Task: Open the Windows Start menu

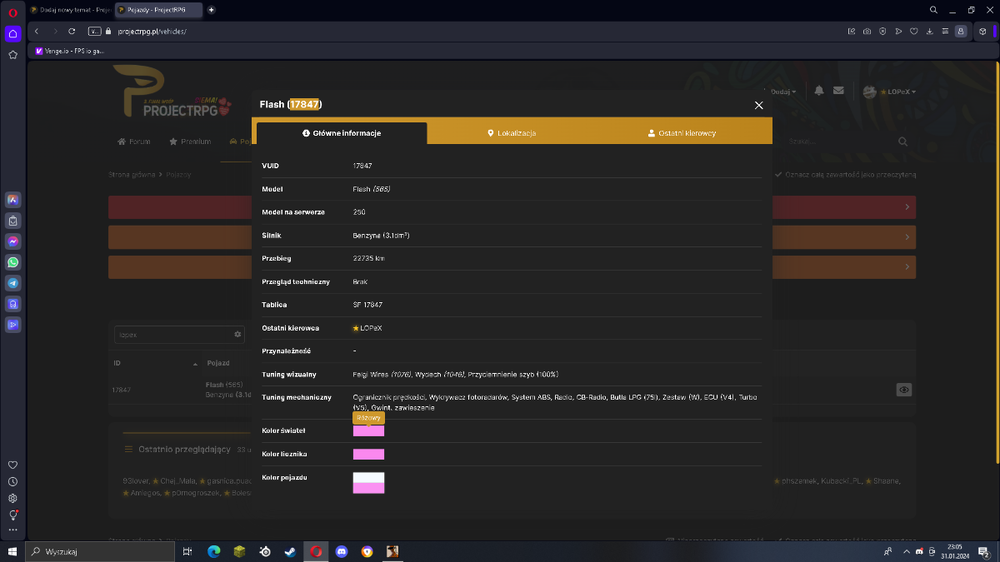Action: pyautogui.click(x=12, y=552)
